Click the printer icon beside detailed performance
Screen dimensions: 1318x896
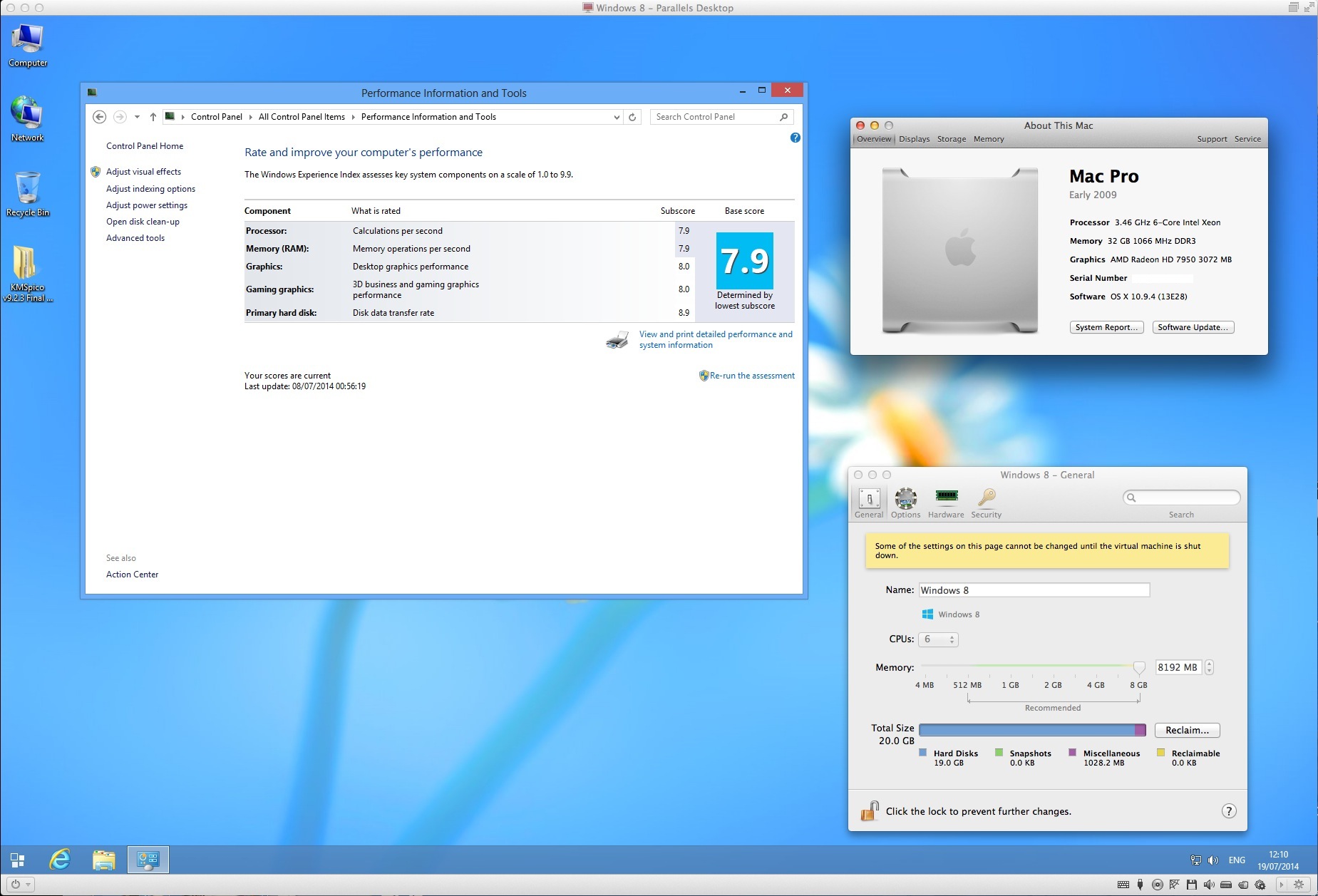tap(617, 339)
